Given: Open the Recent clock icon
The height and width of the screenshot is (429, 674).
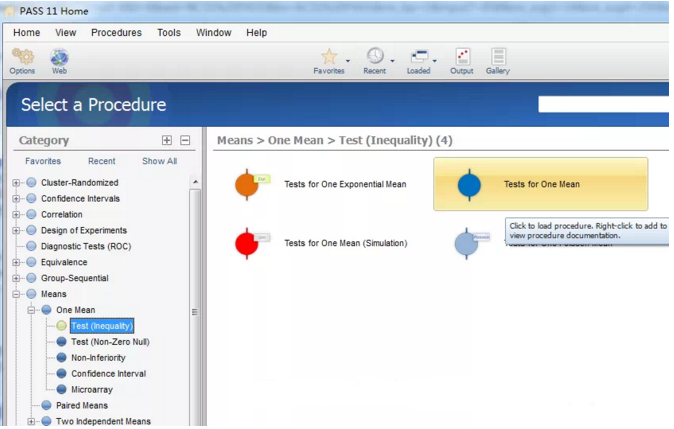Looking at the screenshot, I should pyautogui.click(x=375, y=57).
